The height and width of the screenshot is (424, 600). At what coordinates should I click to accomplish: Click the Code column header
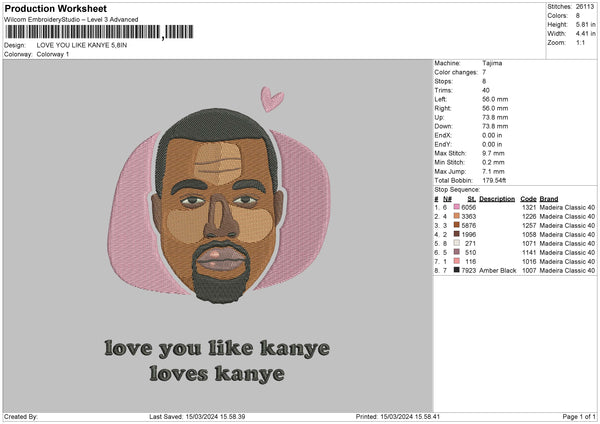(x=528, y=199)
